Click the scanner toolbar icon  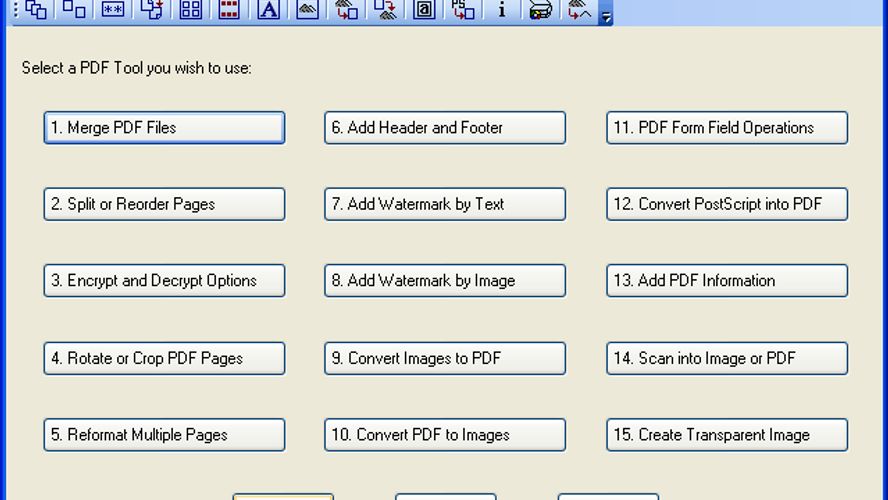tap(540, 10)
